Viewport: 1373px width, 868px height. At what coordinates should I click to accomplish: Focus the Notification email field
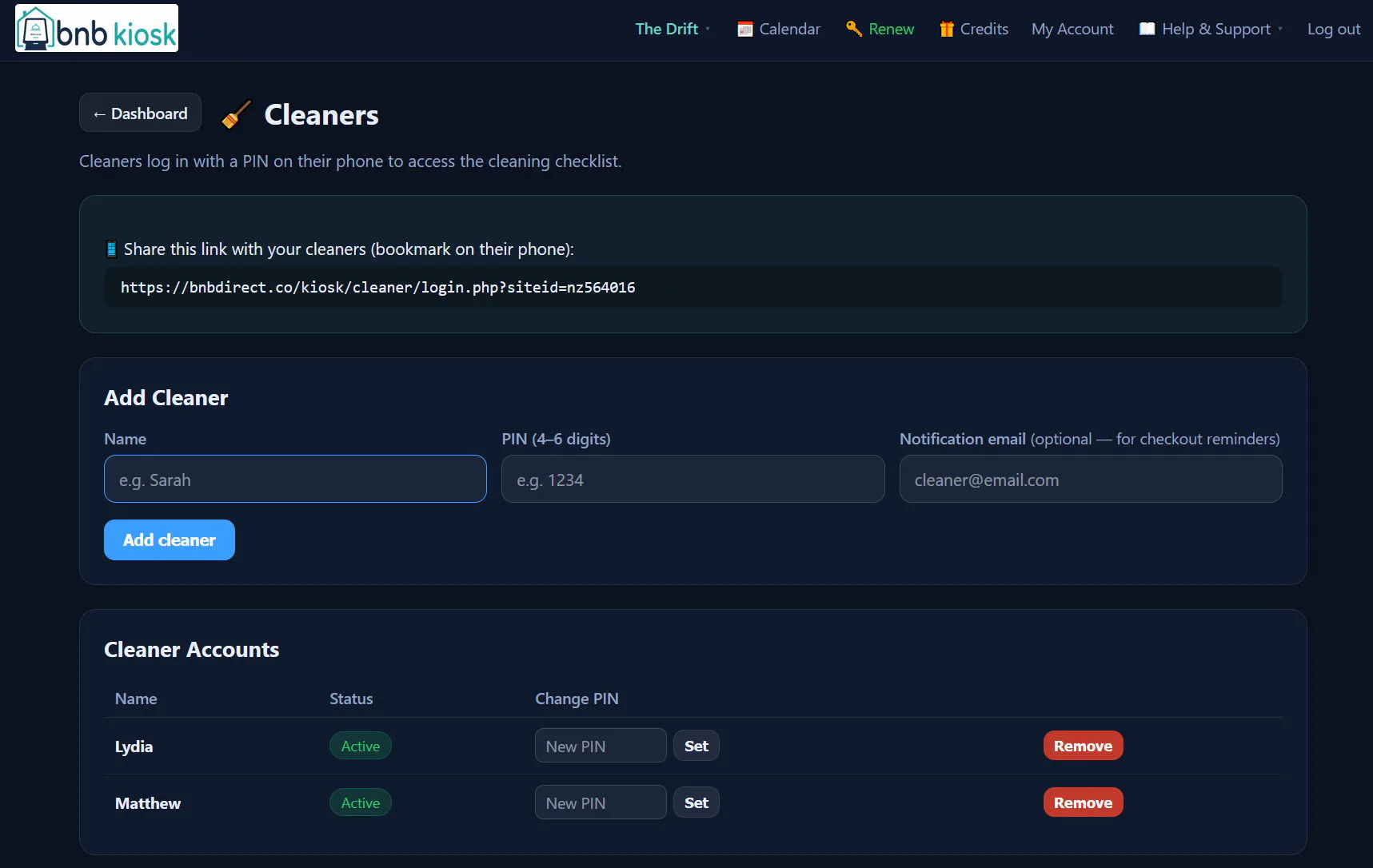[x=1091, y=479]
